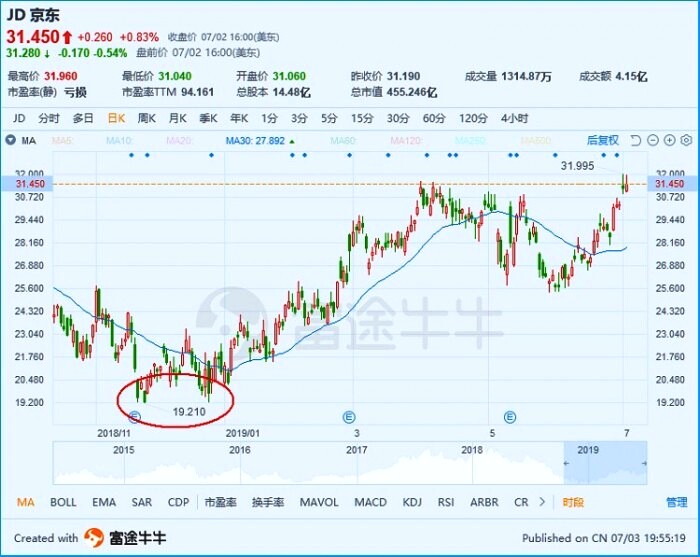Open the 后复权 adjustment dropdown
This screenshot has height=557, width=700.
pos(602,141)
